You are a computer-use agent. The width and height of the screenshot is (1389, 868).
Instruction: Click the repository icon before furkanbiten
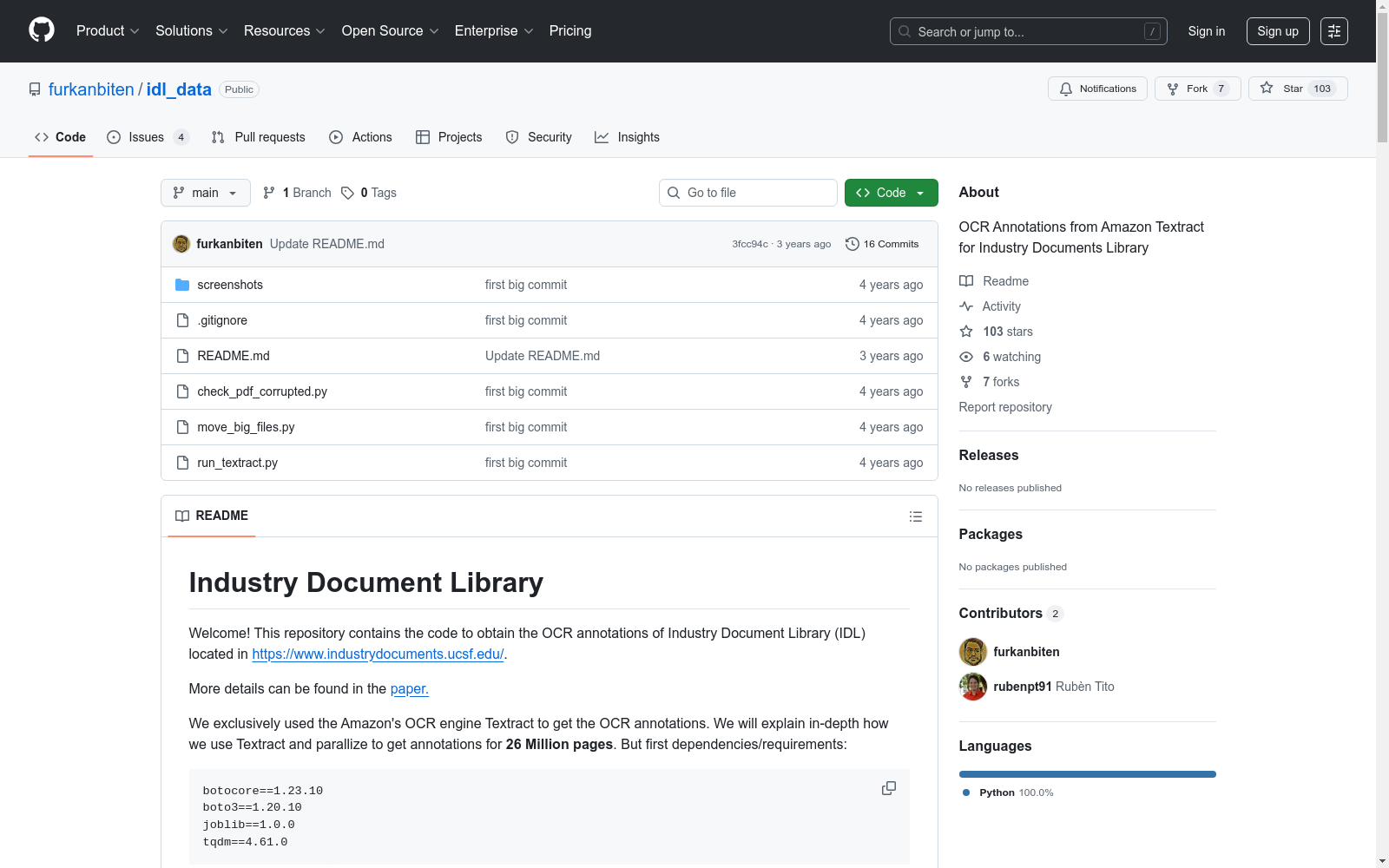(35, 89)
